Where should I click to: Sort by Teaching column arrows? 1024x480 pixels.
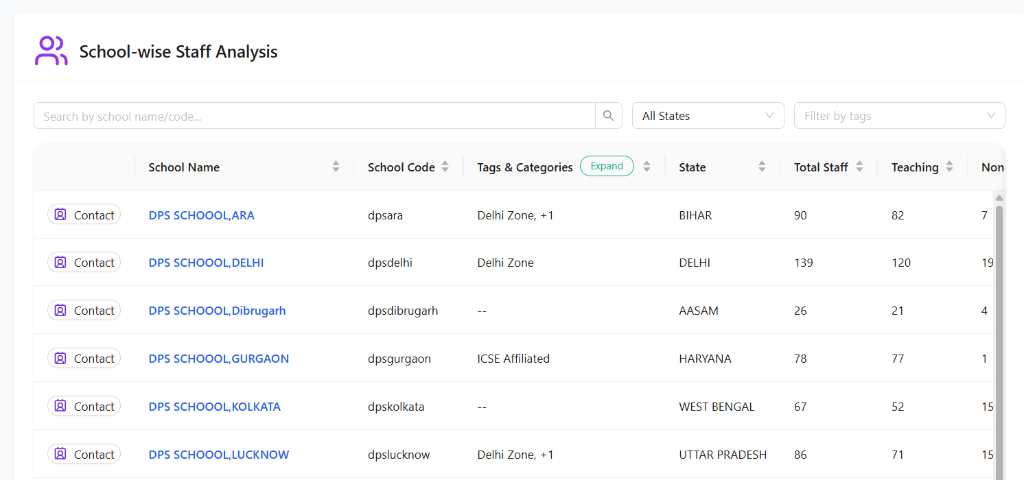pyautogui.click(x=950, y=167)
